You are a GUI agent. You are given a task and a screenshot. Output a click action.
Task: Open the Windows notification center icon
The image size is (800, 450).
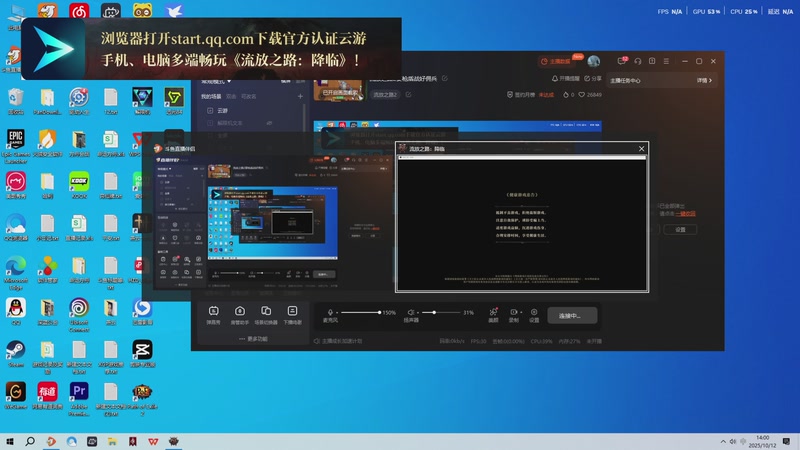click(x=786, y=441)
